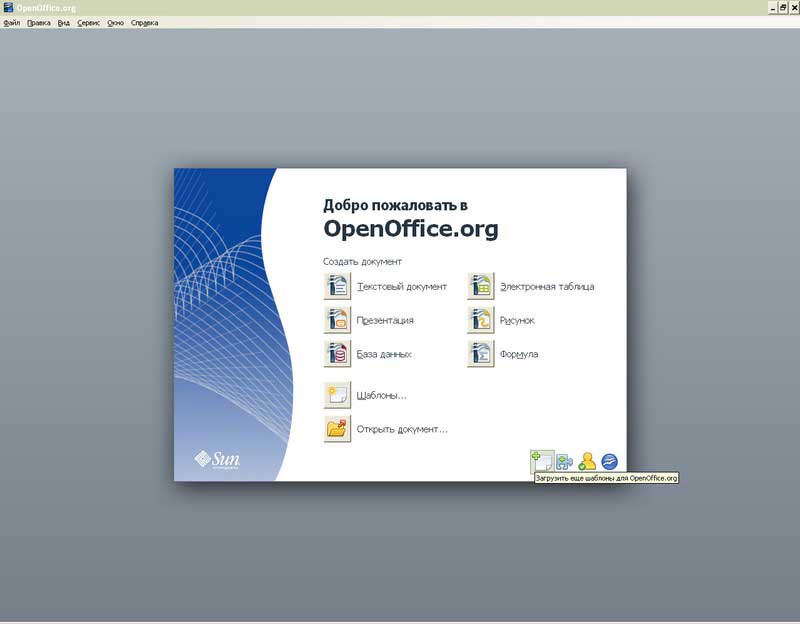The image size is (800, 624).
Task: Minimize the OpenOffice.org window
Action: point(773,8)
